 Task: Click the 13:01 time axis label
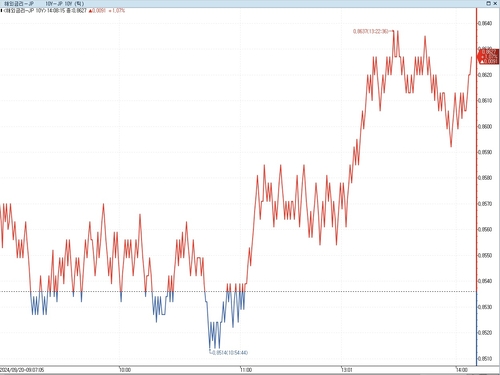pyautogui.click(x=347, y=370)
